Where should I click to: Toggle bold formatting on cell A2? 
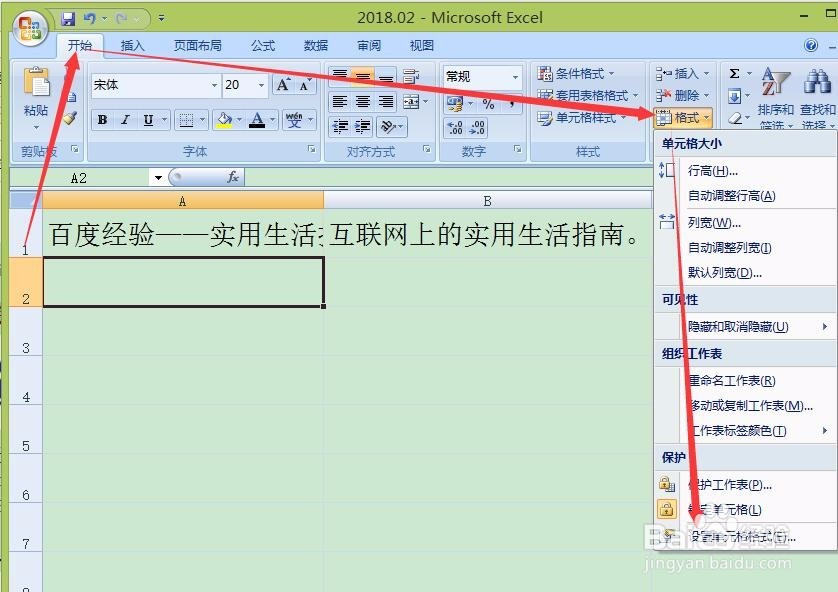click(x=102, y=119)
